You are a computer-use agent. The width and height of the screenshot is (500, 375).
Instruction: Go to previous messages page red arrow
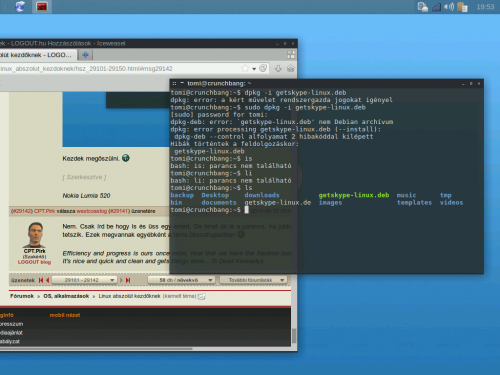pyautogui.click(x=48, y=280)
